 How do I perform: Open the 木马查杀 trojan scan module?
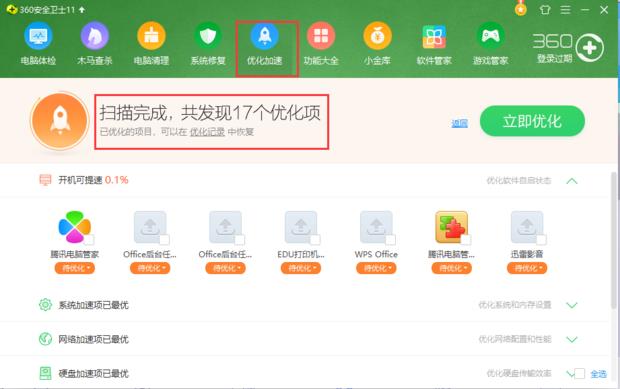point(95,43)
